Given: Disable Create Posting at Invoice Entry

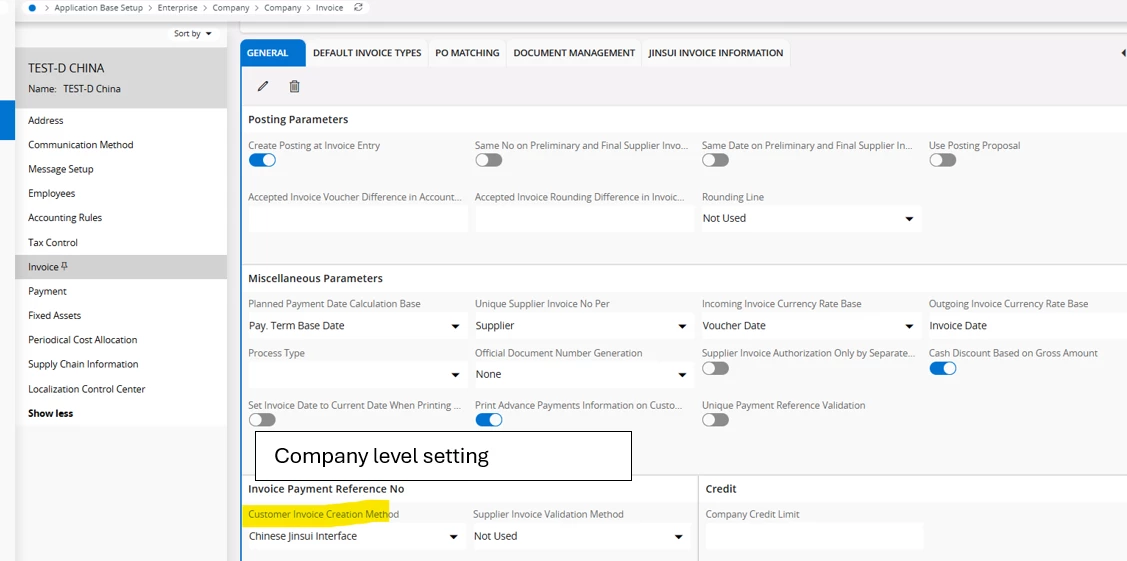Looking at the screenshot, I should (262, 160).
